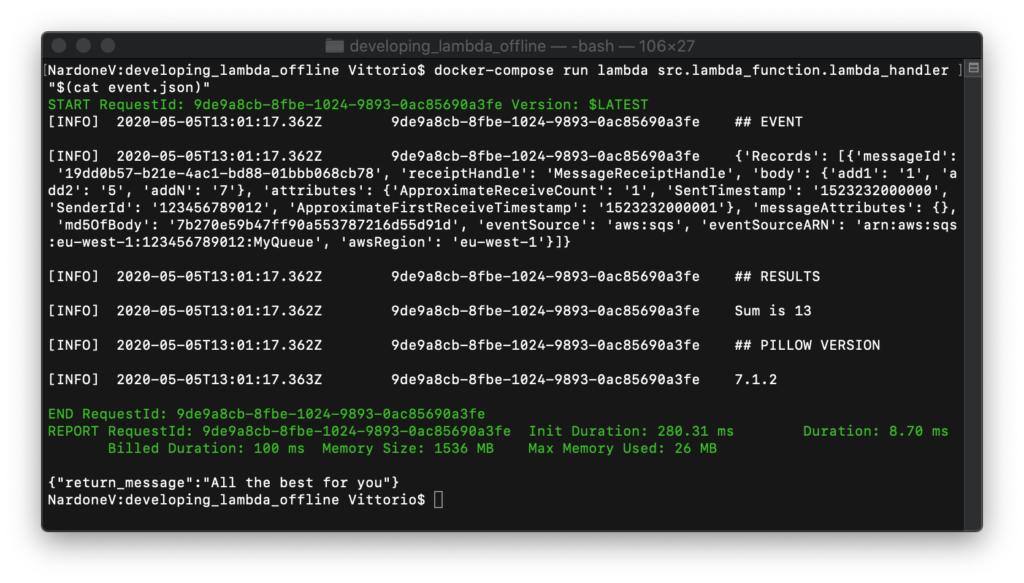Click the '## PILLOW VERSION' log heading
The width and height of the screenshot is (1024, 583).
807,345
